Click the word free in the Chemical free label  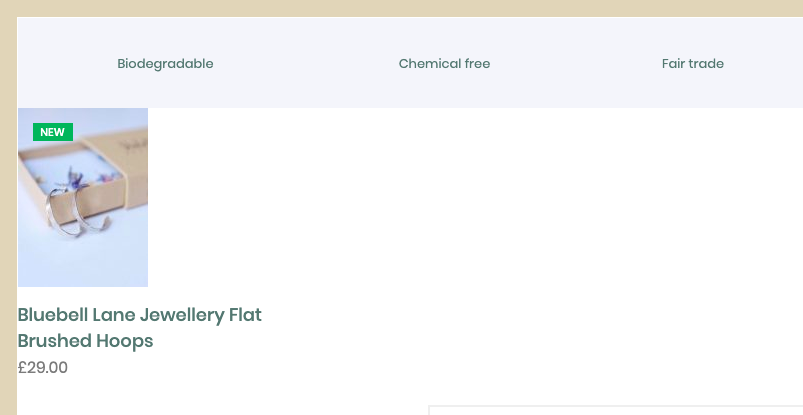click(477, 64)
